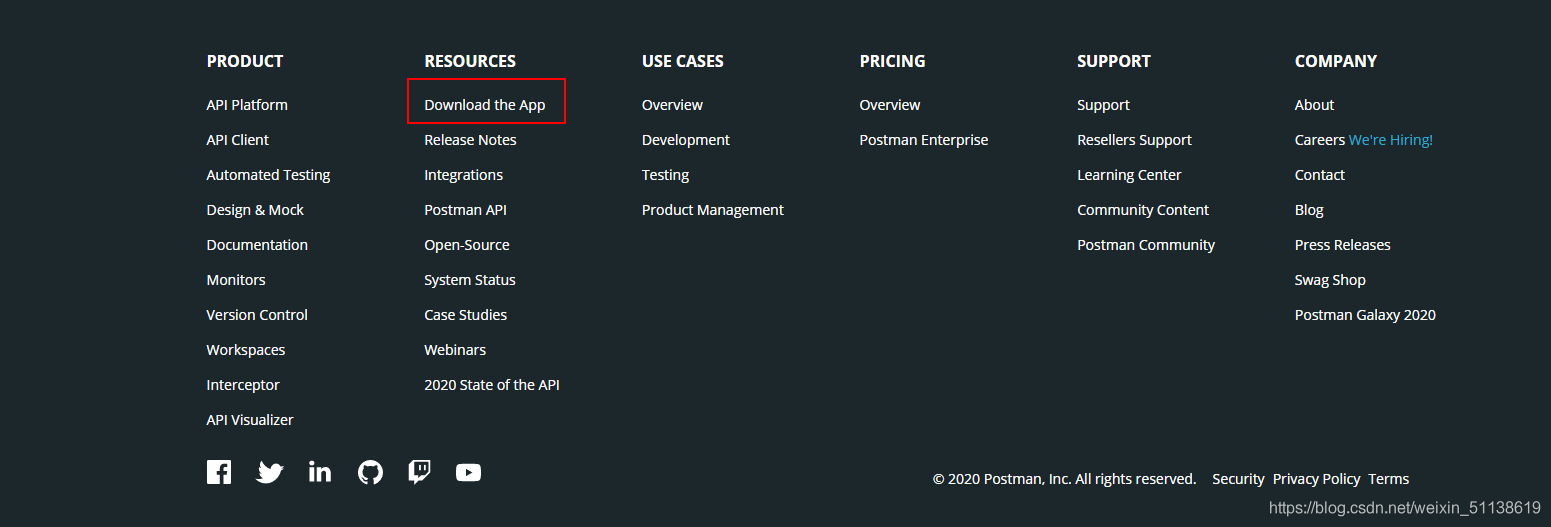Open the Twitter social icon

pos(270,472)
